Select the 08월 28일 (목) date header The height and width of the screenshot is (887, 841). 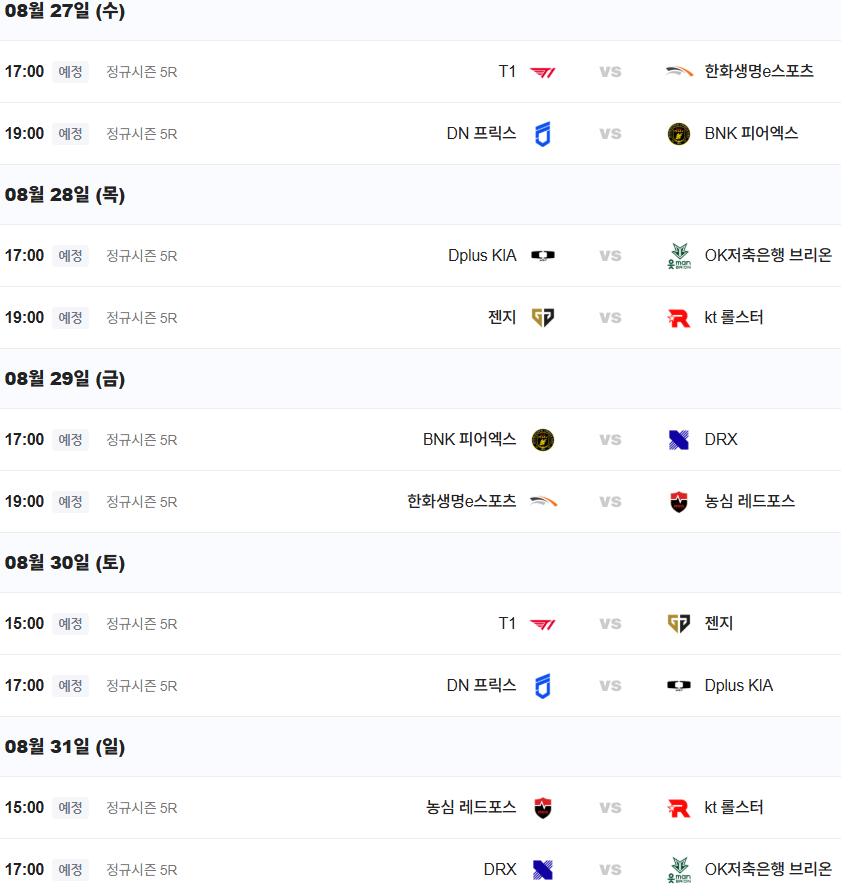pos(65,196)
